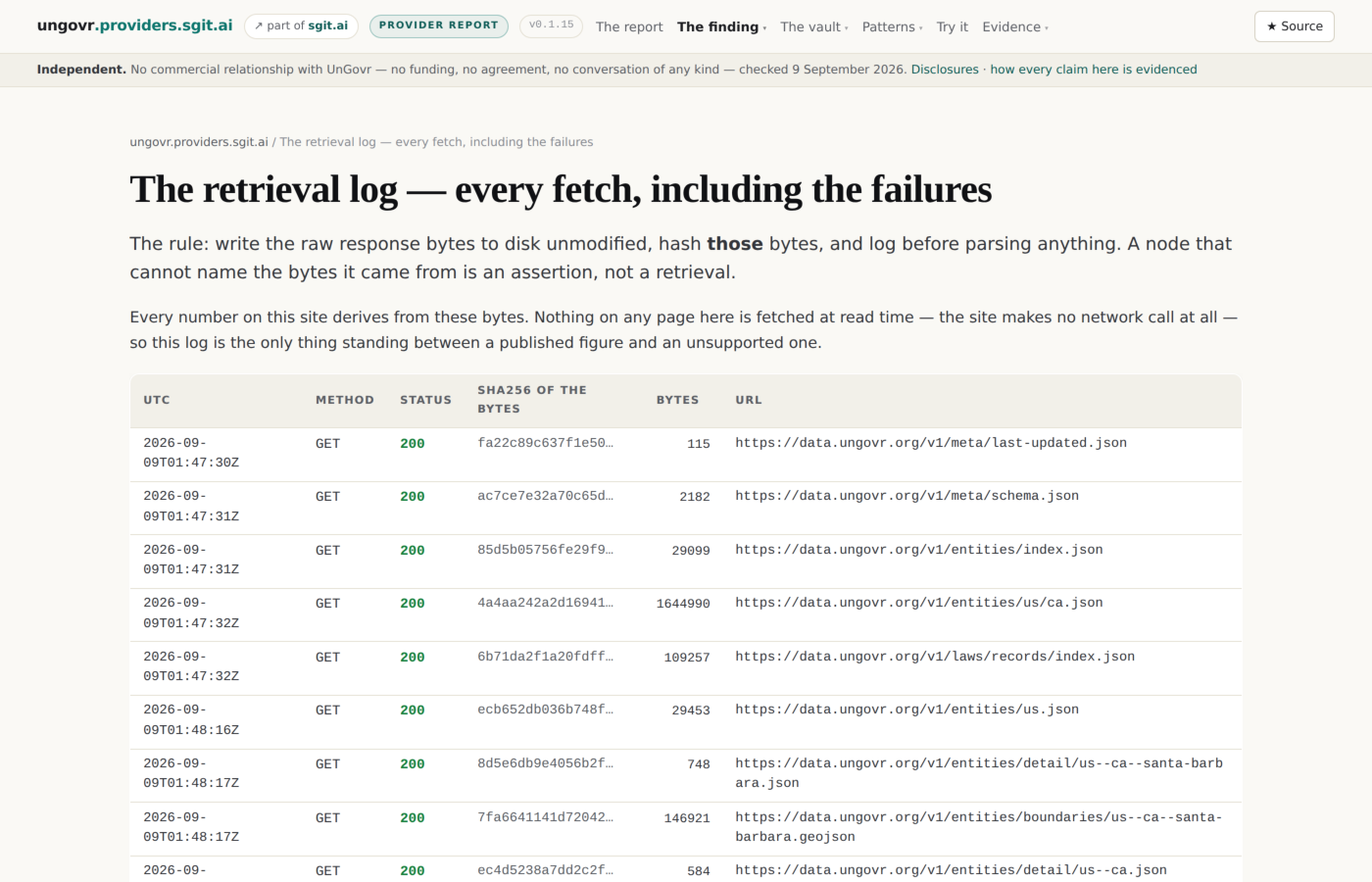Open the ungovr.providers.sgit.ai home logo
The height and width of the screenshot is (882, 1372).
134,25
